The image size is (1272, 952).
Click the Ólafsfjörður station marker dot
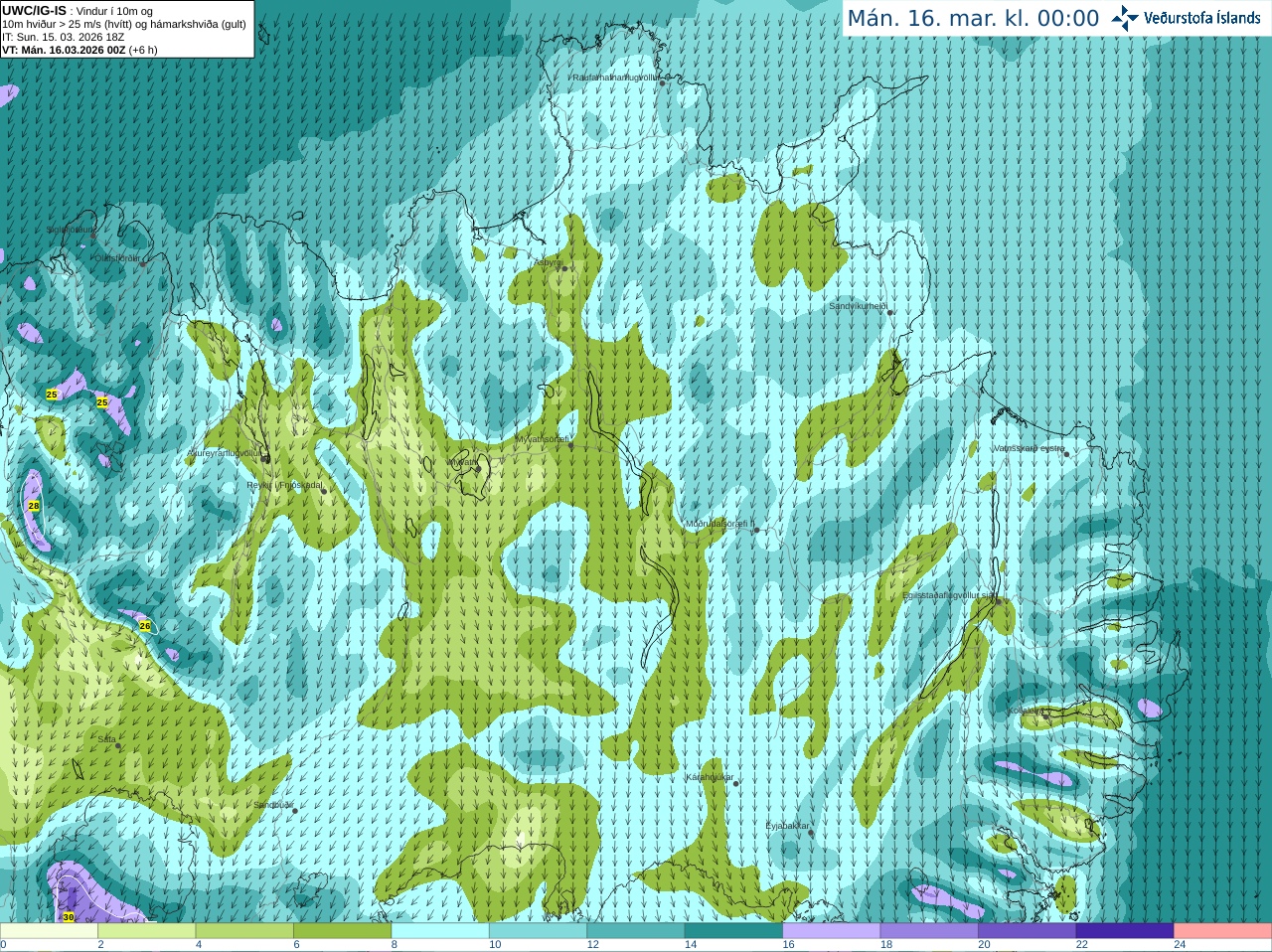143,263
